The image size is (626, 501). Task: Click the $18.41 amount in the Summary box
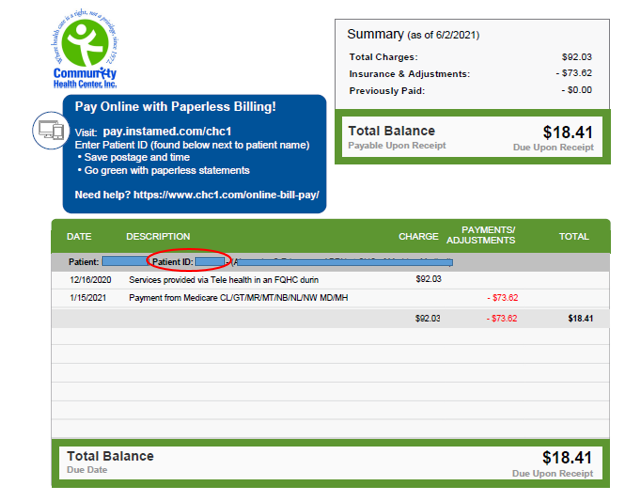(567, 132)
